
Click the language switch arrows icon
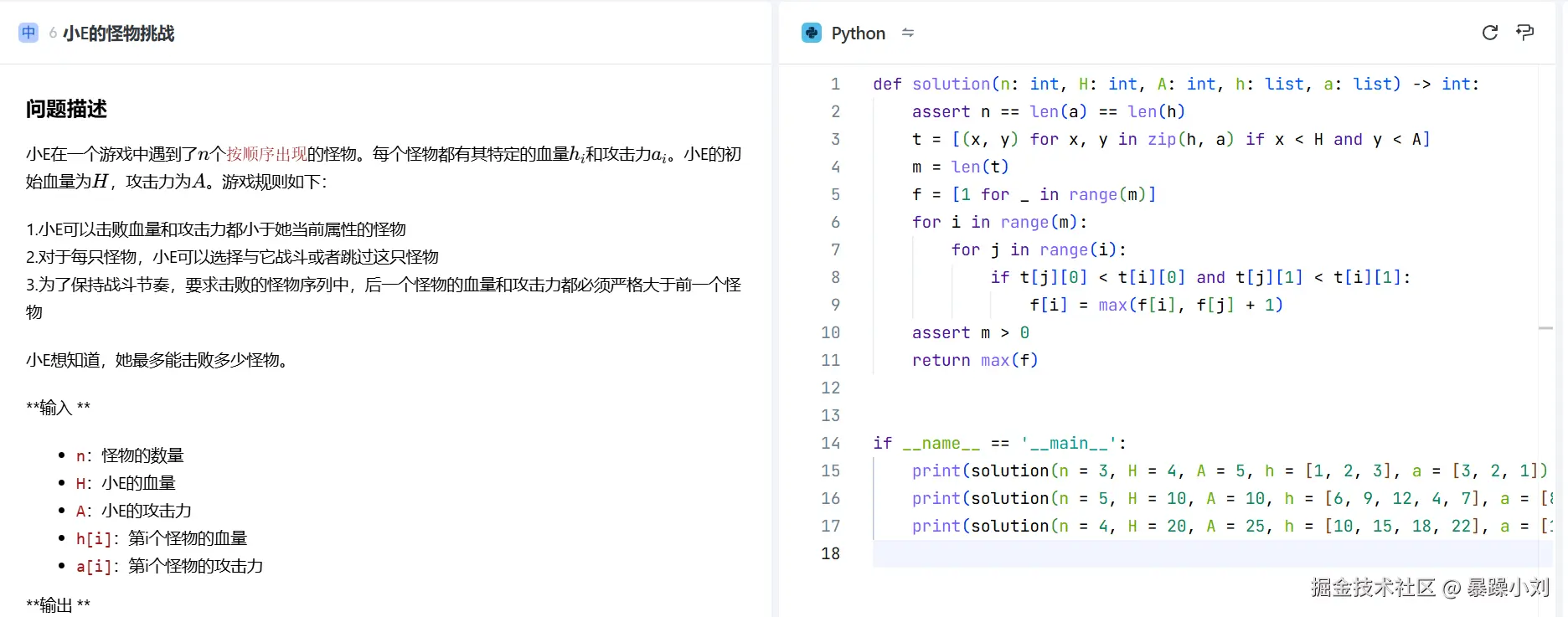(x=907, y=33)
